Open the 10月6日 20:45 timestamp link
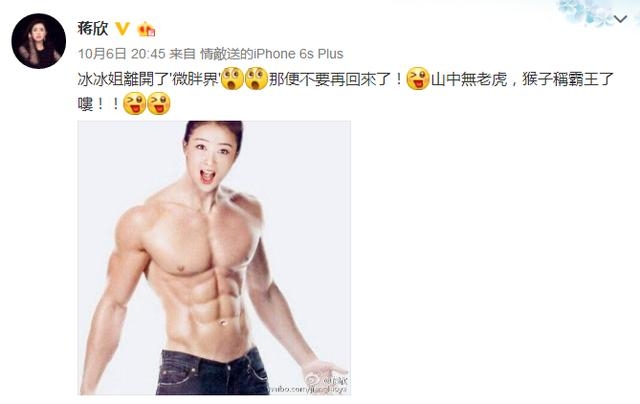Image resolution: width=640 pixels, height=404 pixels. [122, 53]
